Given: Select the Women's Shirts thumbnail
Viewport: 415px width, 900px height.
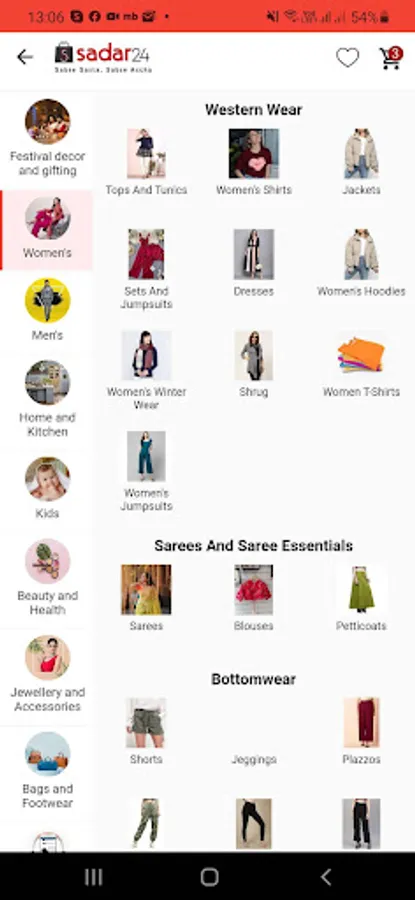Looking at the screenshot, I should [x=254, y=153].
